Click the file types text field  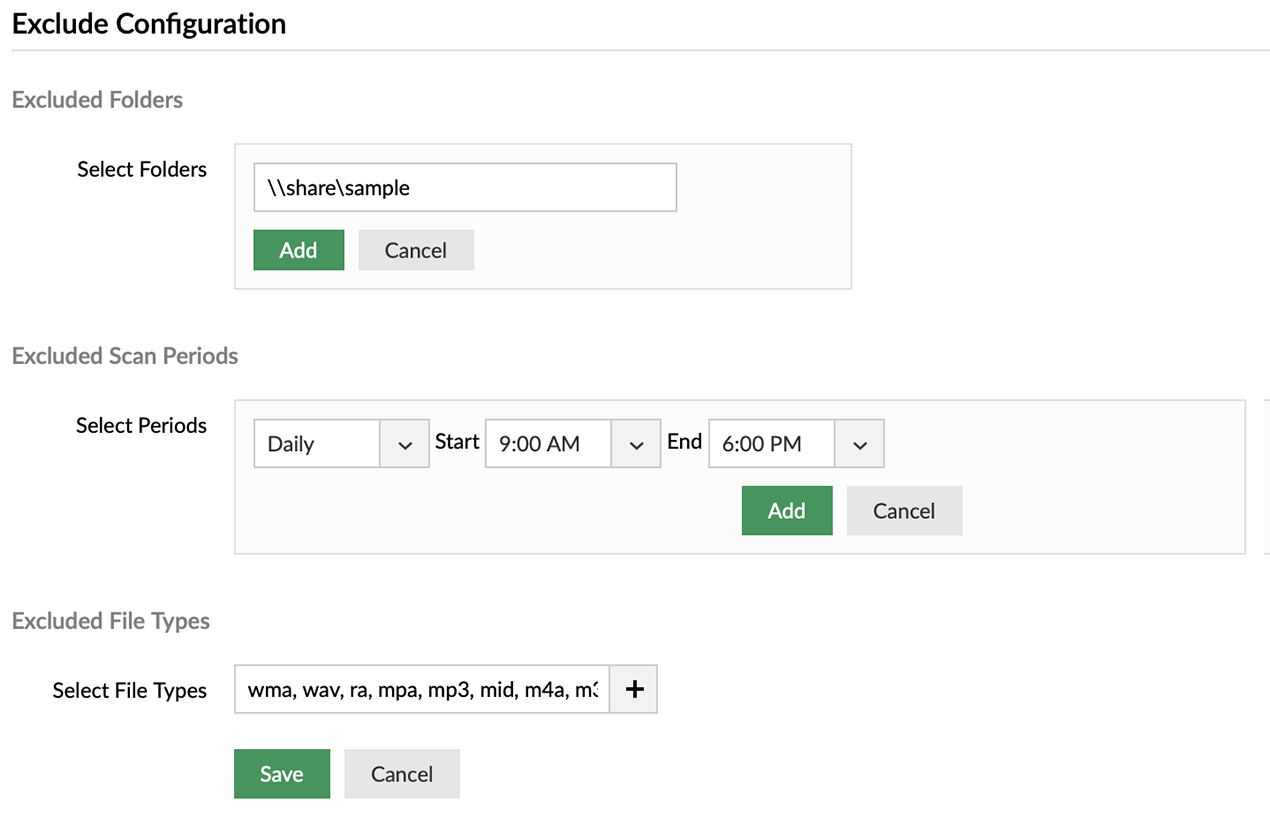coord(422,689)
